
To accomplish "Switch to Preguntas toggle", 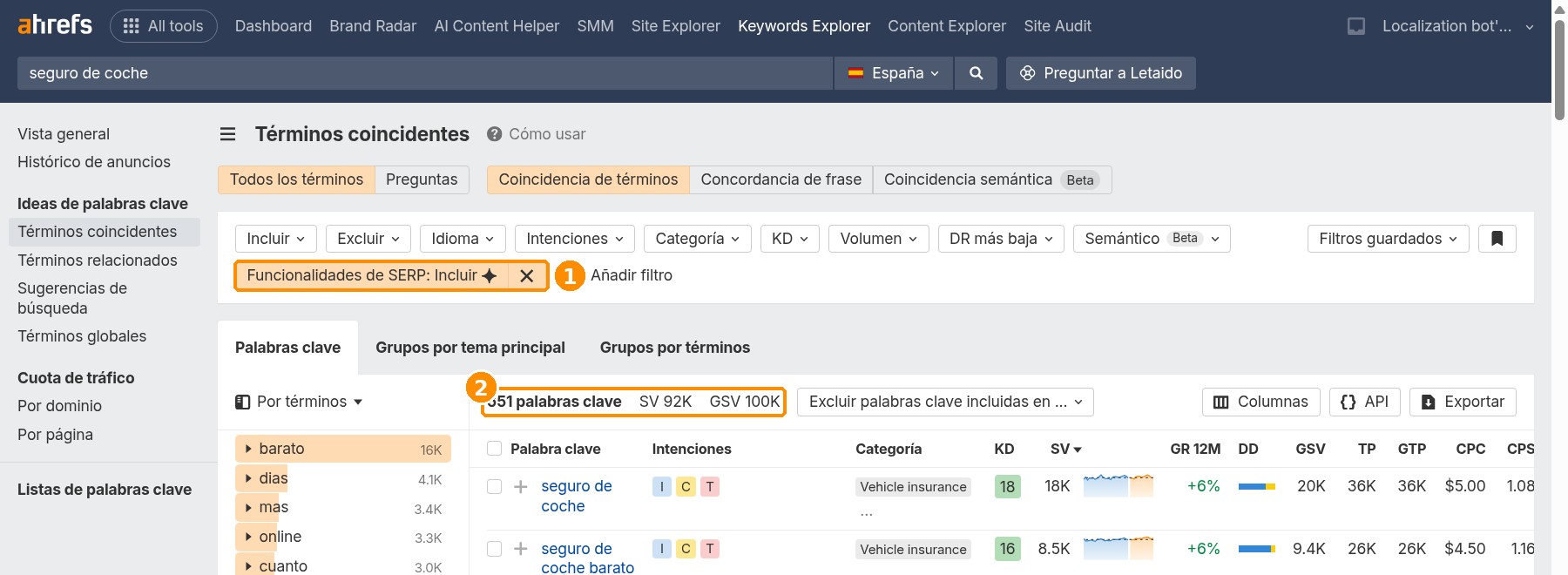I will pos(422,179).
